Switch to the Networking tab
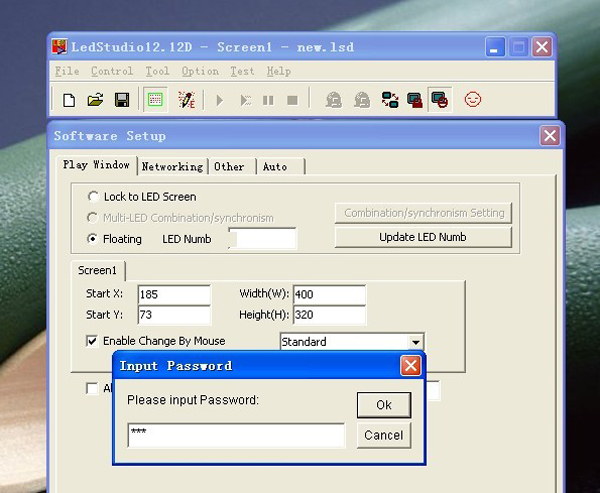 [x=172, y=166]
